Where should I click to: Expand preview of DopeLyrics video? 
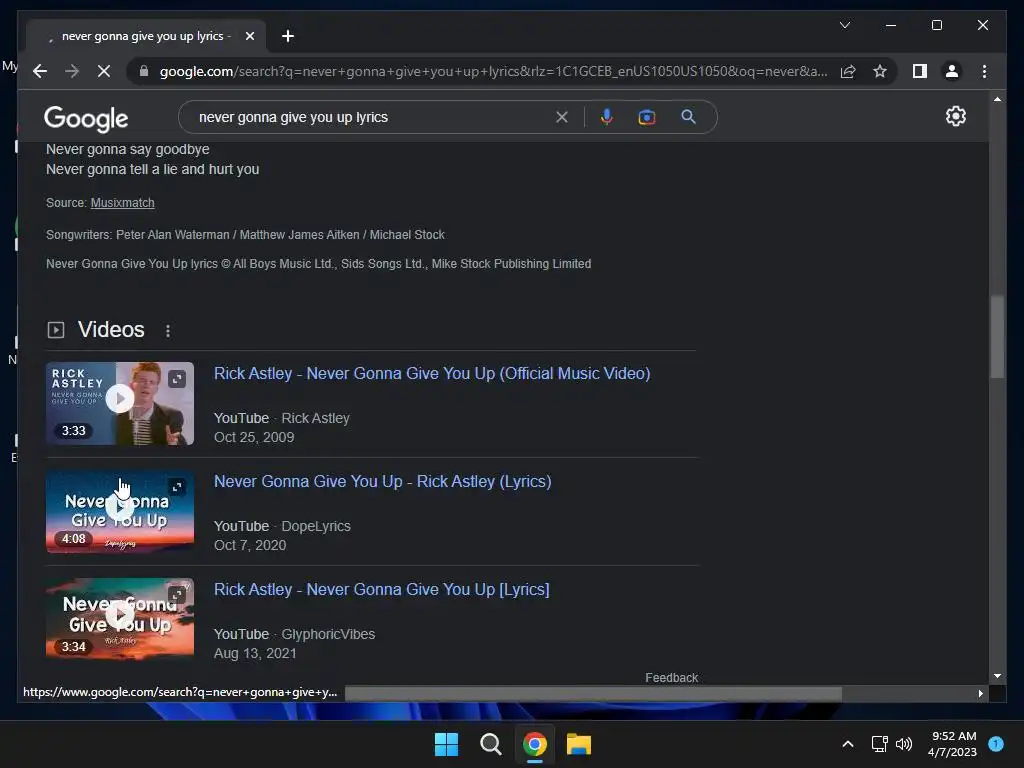[177, 487]
